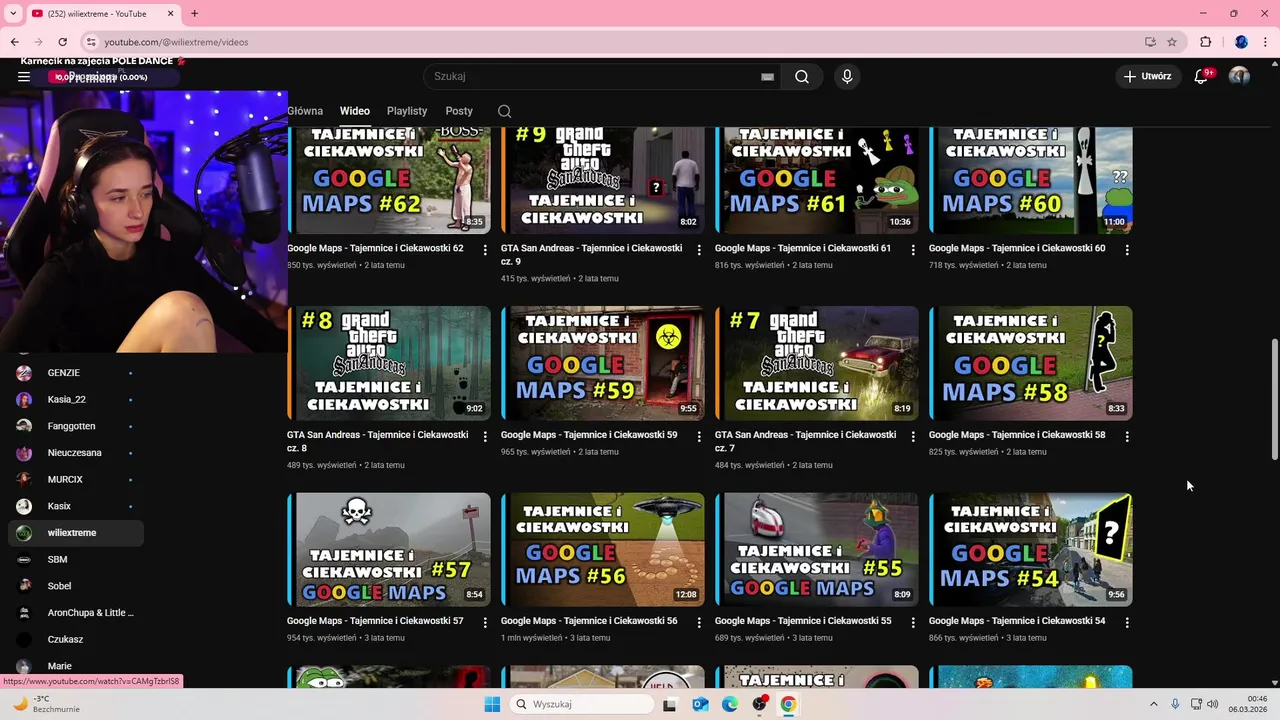Open options menu for Google Maps 58
Image resolution: width=1280 pixels, height=720 pixels.
click(x=1127, y=437)
